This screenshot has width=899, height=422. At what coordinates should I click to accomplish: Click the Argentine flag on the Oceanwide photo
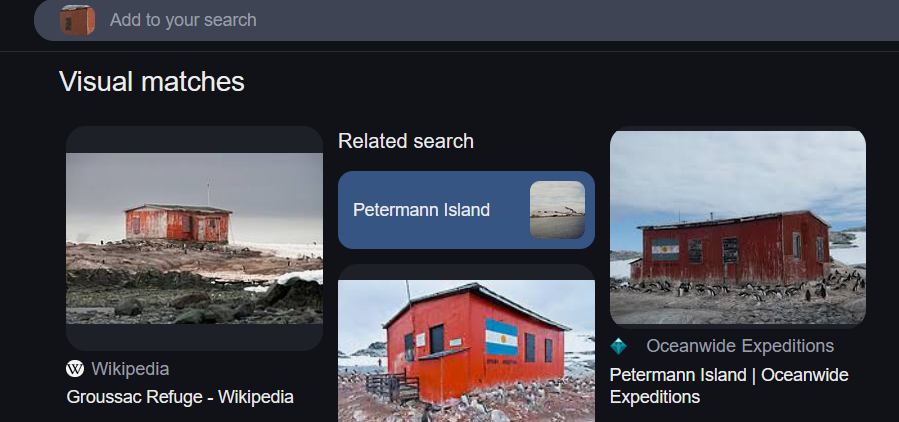(664, 247)
